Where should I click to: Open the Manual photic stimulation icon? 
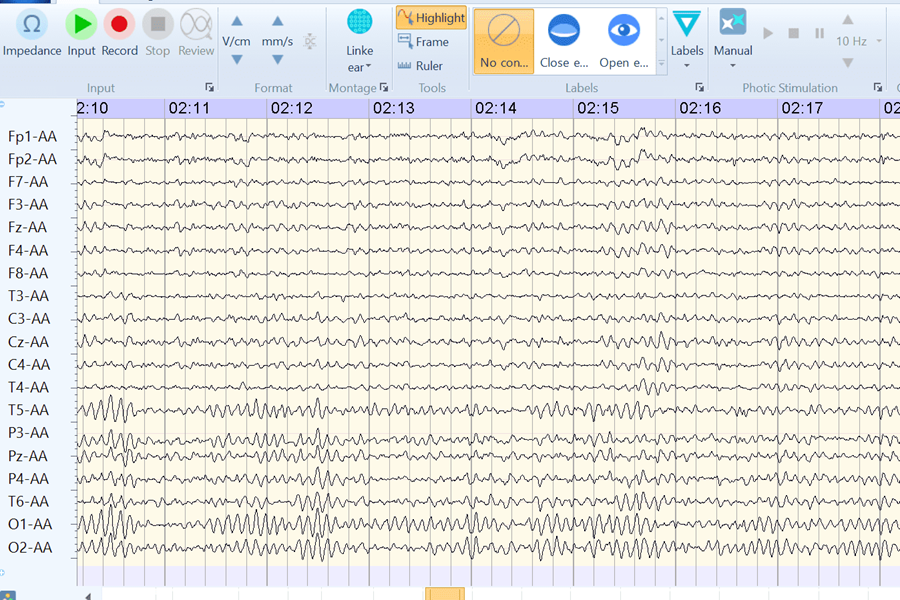733,38
